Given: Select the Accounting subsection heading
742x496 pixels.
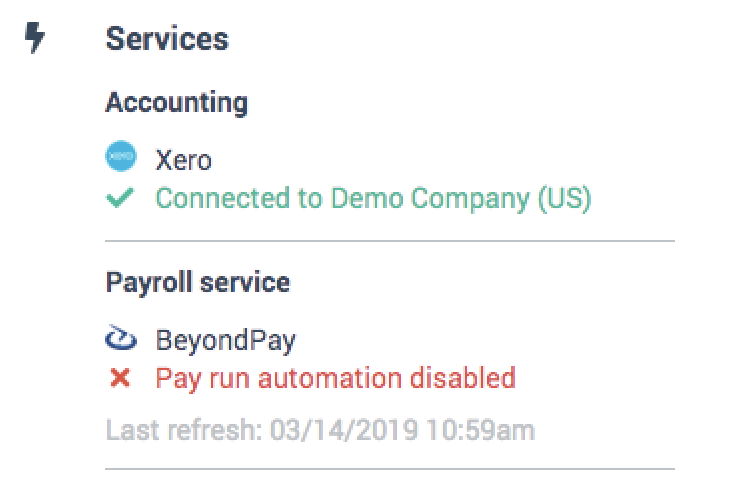Looking at the screenshot, I should 177,102.
